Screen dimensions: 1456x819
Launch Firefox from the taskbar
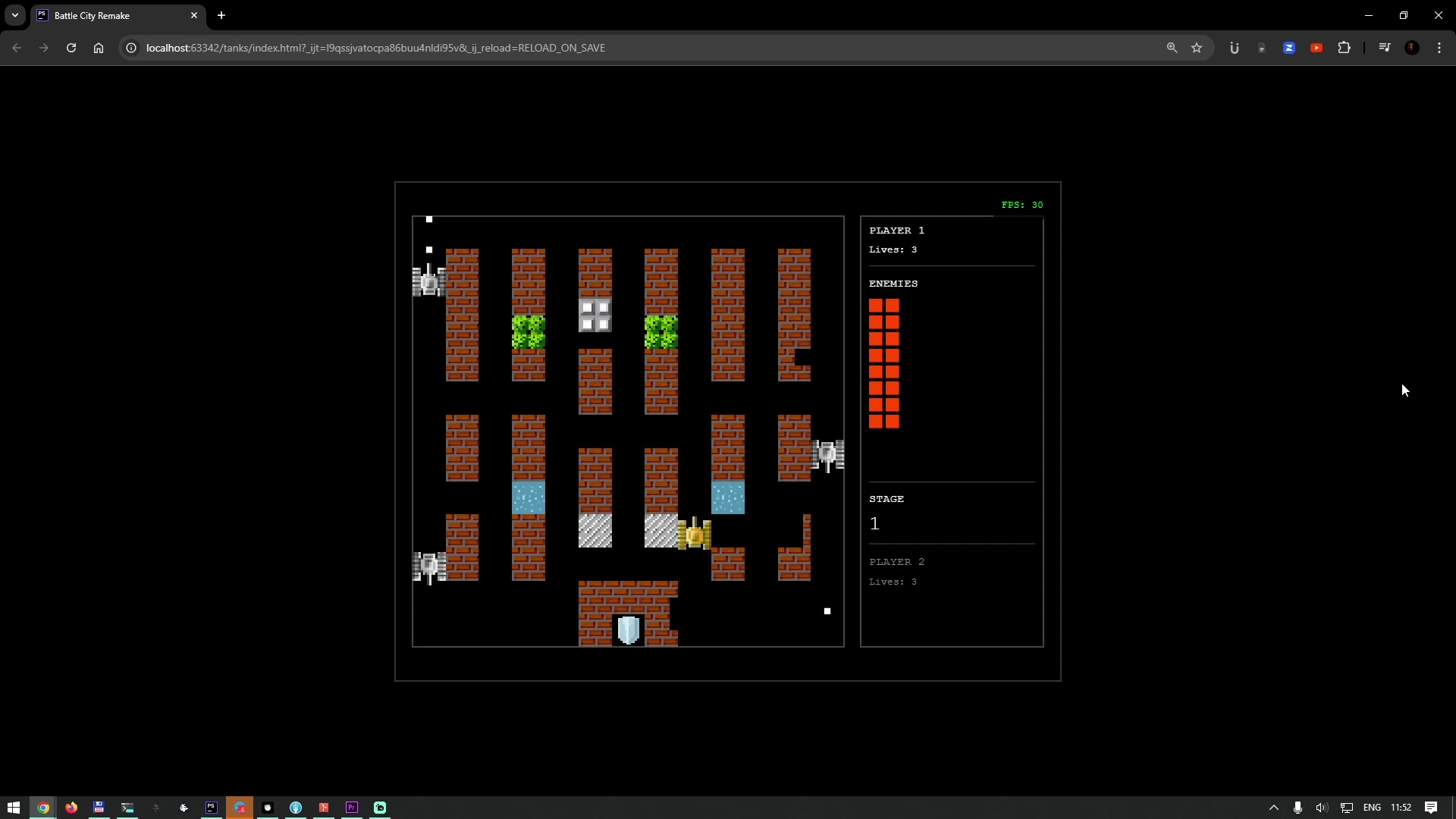pyautogui.click(x=71, y=808)
